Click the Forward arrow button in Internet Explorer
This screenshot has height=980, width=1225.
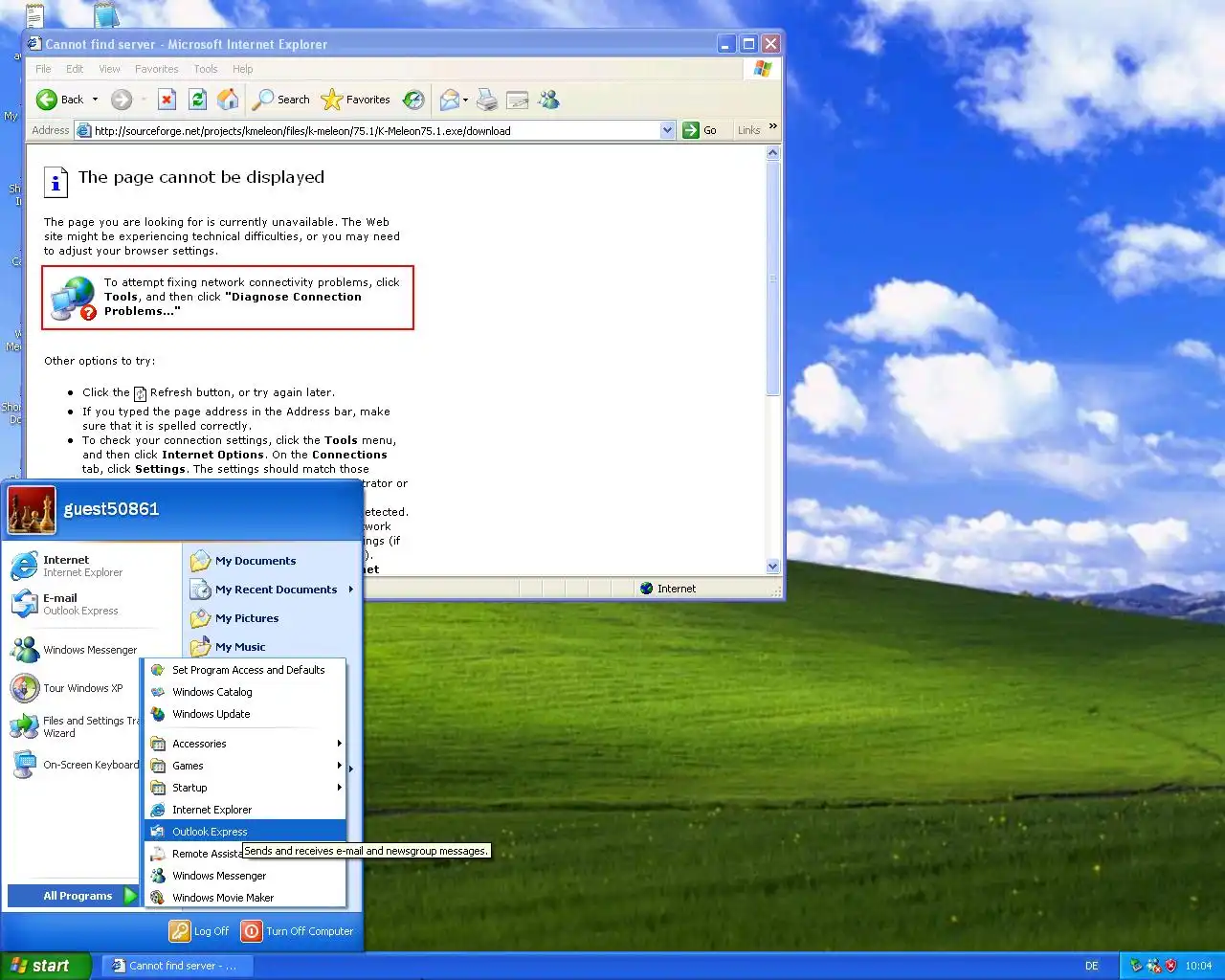pyautogui.click(x=122, y=100)
